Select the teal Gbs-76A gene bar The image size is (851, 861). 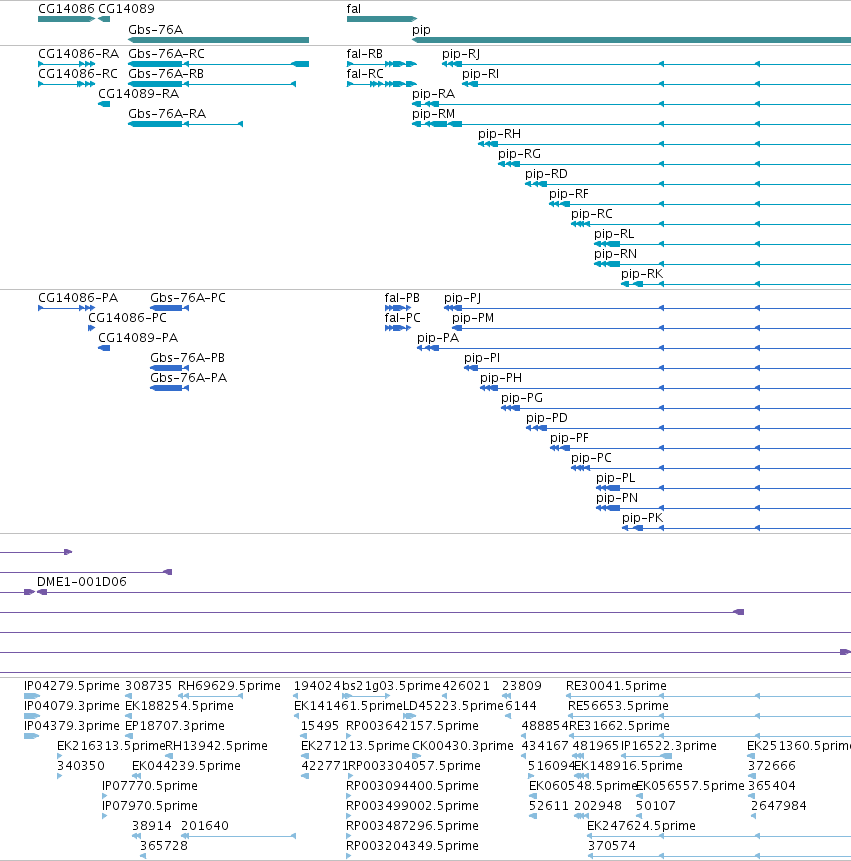pyautogui.click(x=219, y=40)
